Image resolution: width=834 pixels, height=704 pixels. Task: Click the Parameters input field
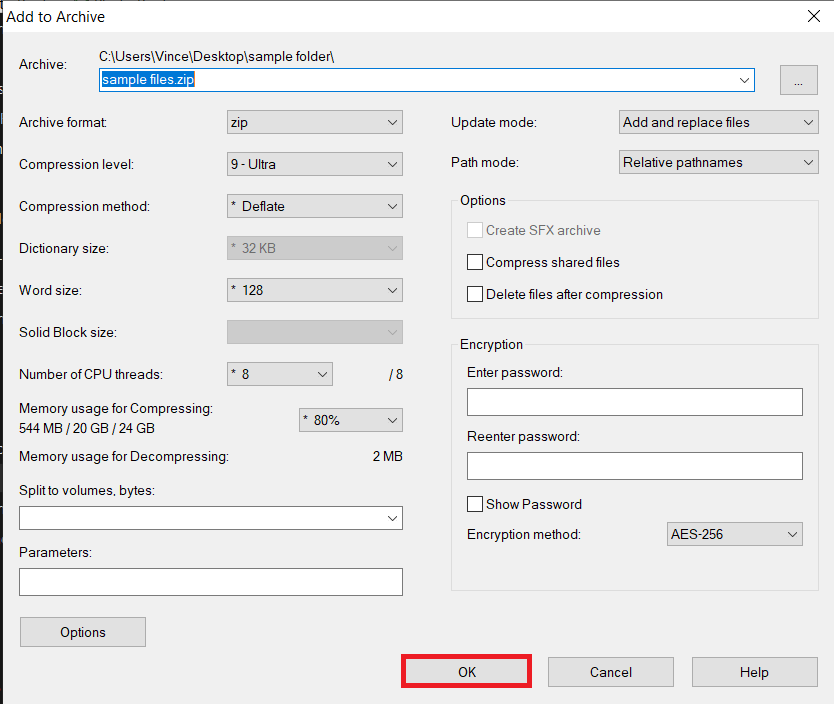[x=210, y=581]
